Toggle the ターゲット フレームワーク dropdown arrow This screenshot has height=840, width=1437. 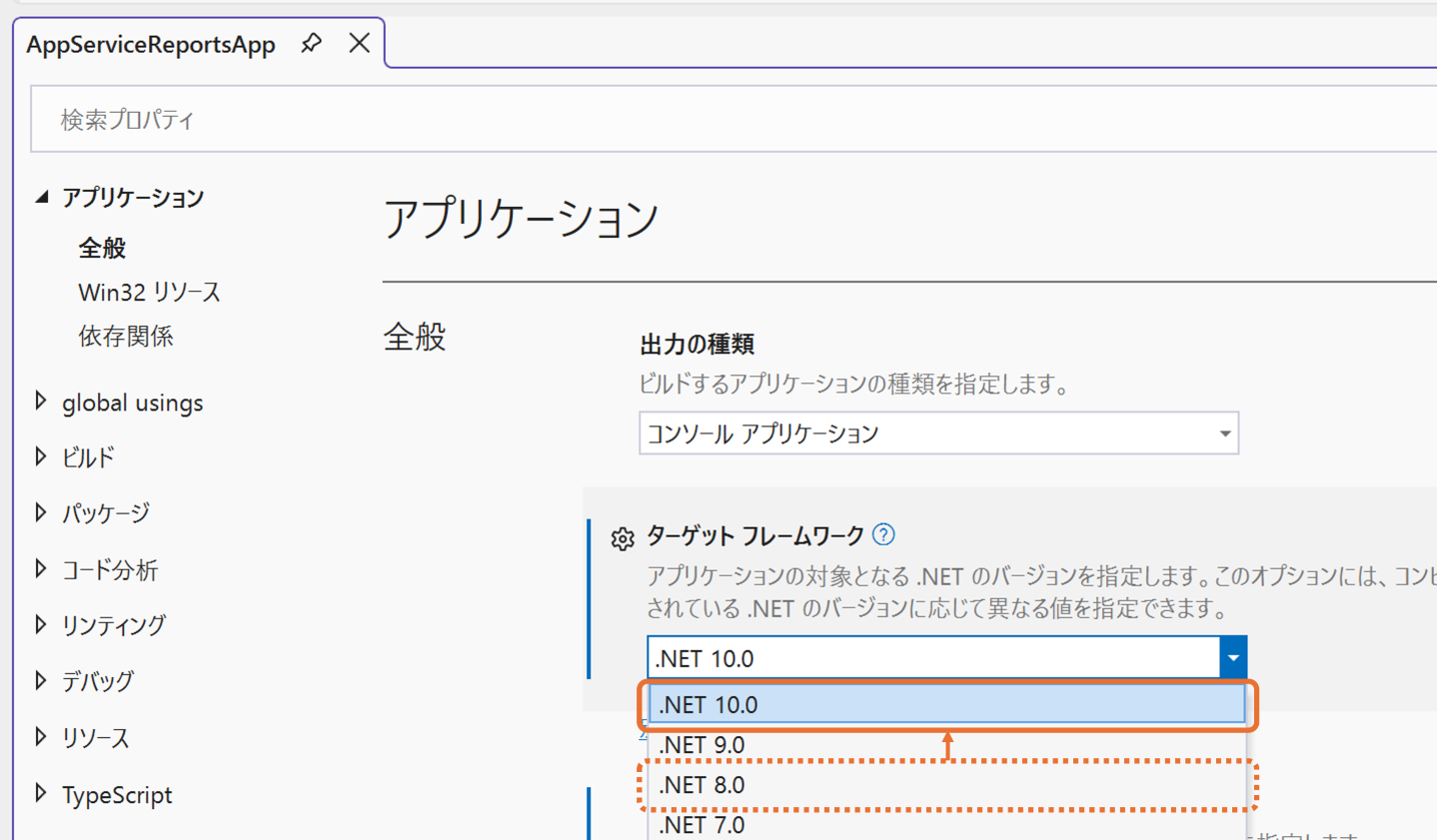[1233, 657]
